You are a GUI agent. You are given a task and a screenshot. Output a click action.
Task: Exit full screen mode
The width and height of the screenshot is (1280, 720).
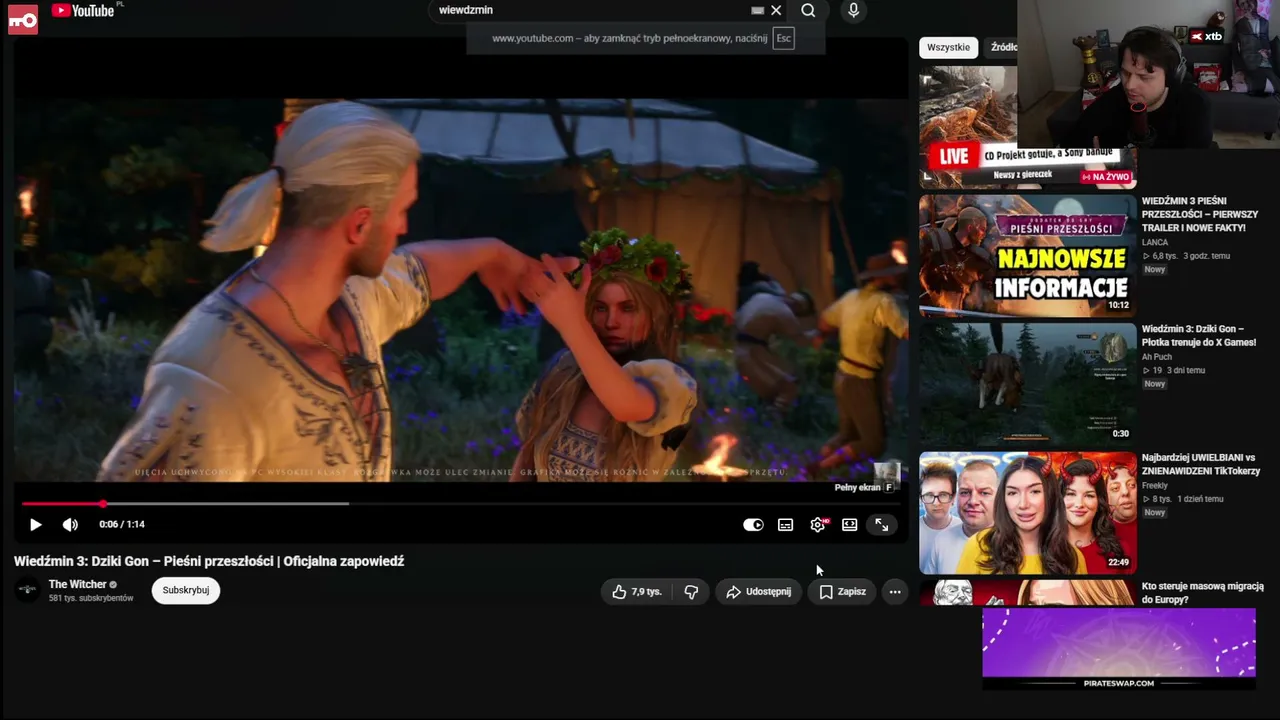[x=882, y=524]
